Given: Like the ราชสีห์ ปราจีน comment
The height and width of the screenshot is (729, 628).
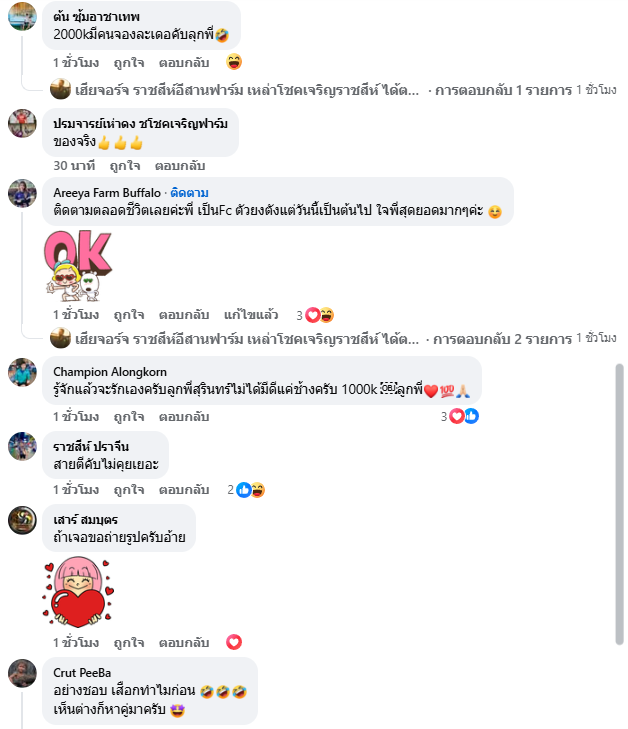Looking at the screenshot, I should pos(129,490).
